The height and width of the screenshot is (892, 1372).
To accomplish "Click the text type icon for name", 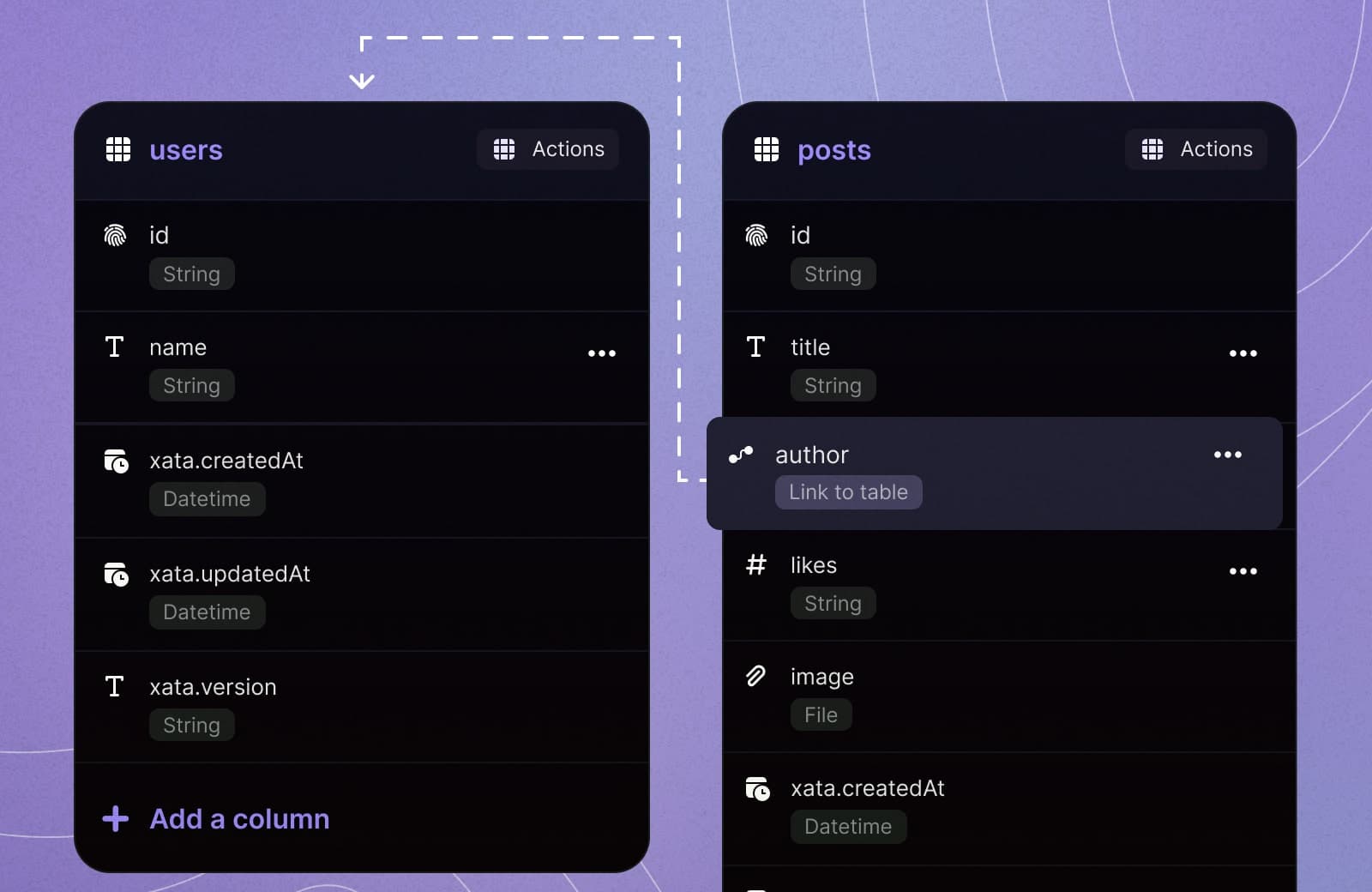I will 114,347.
